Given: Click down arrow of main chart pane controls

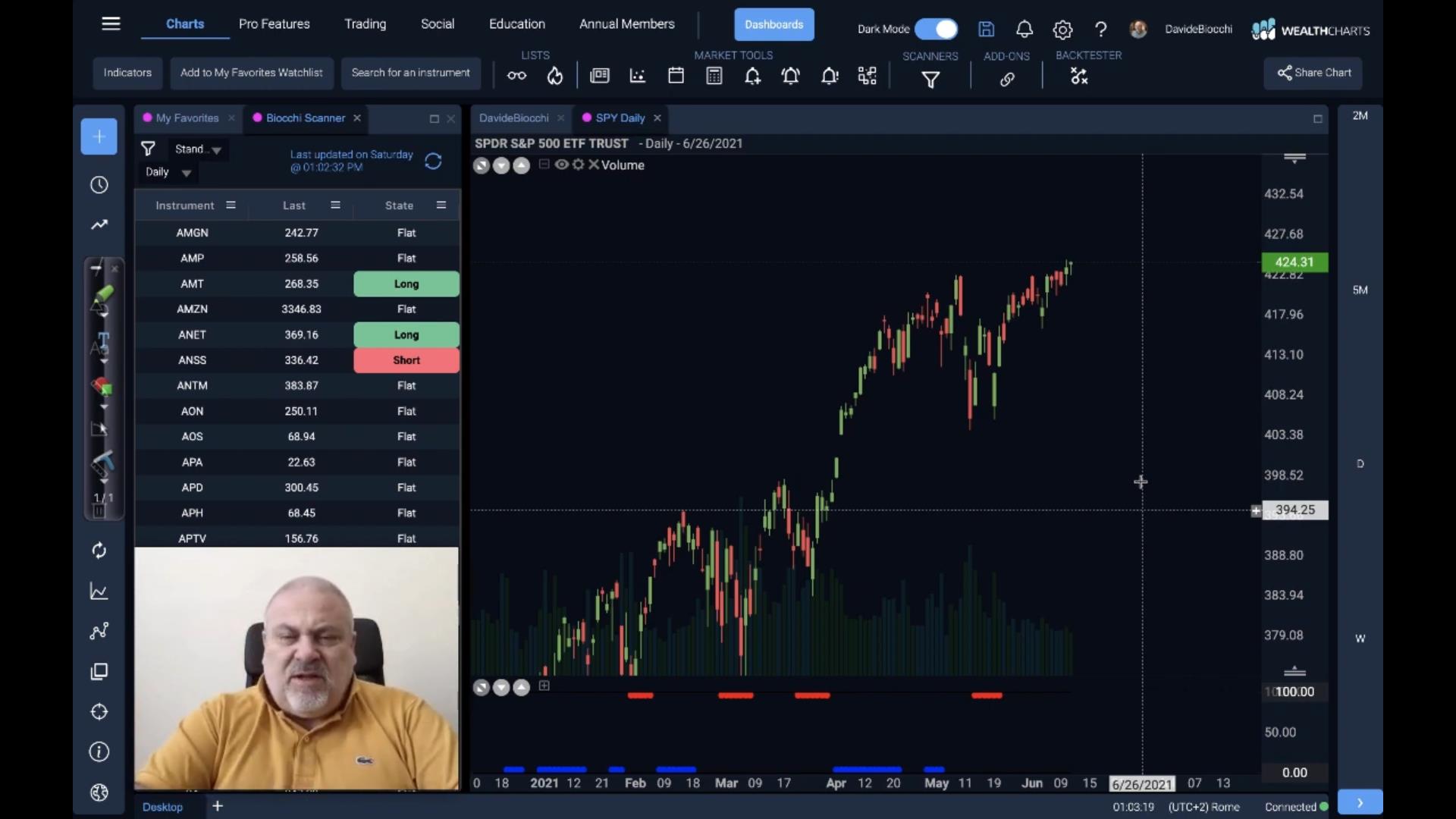Looking at the screenshot, I should pos(501,165).
